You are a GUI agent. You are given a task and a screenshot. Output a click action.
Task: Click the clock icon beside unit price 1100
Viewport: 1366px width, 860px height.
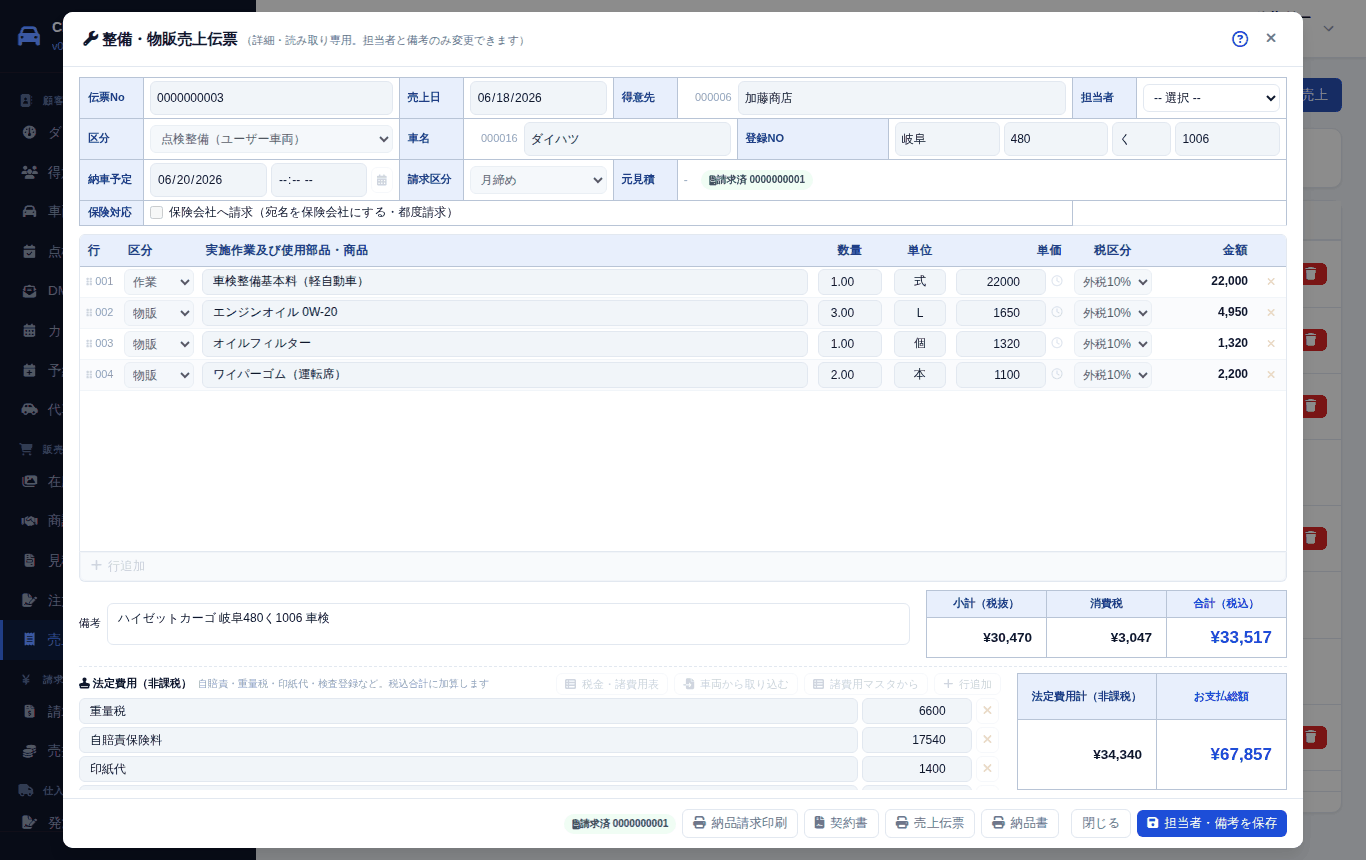pos(1057,374)
